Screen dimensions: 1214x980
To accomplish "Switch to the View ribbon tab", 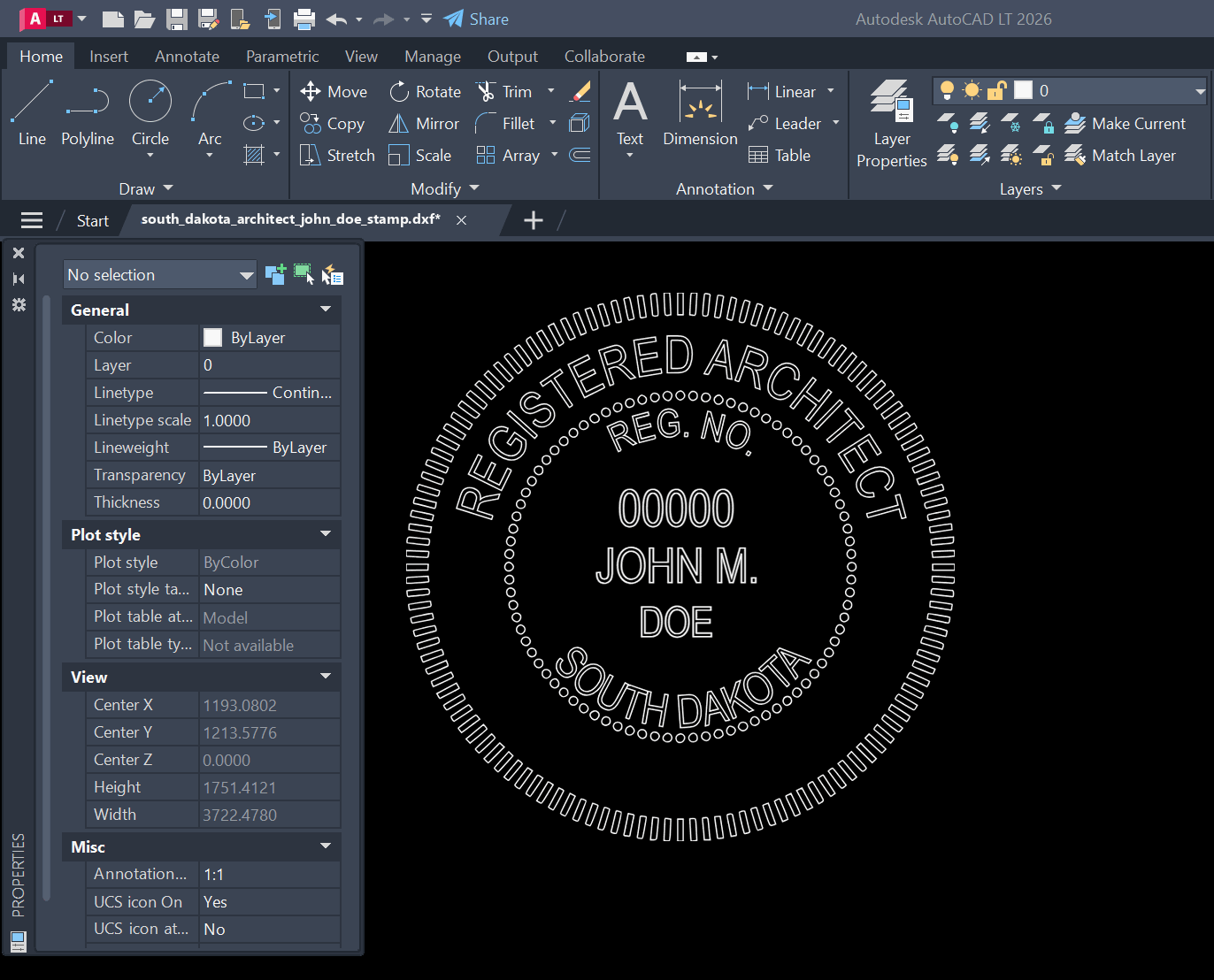I will 361,57.
